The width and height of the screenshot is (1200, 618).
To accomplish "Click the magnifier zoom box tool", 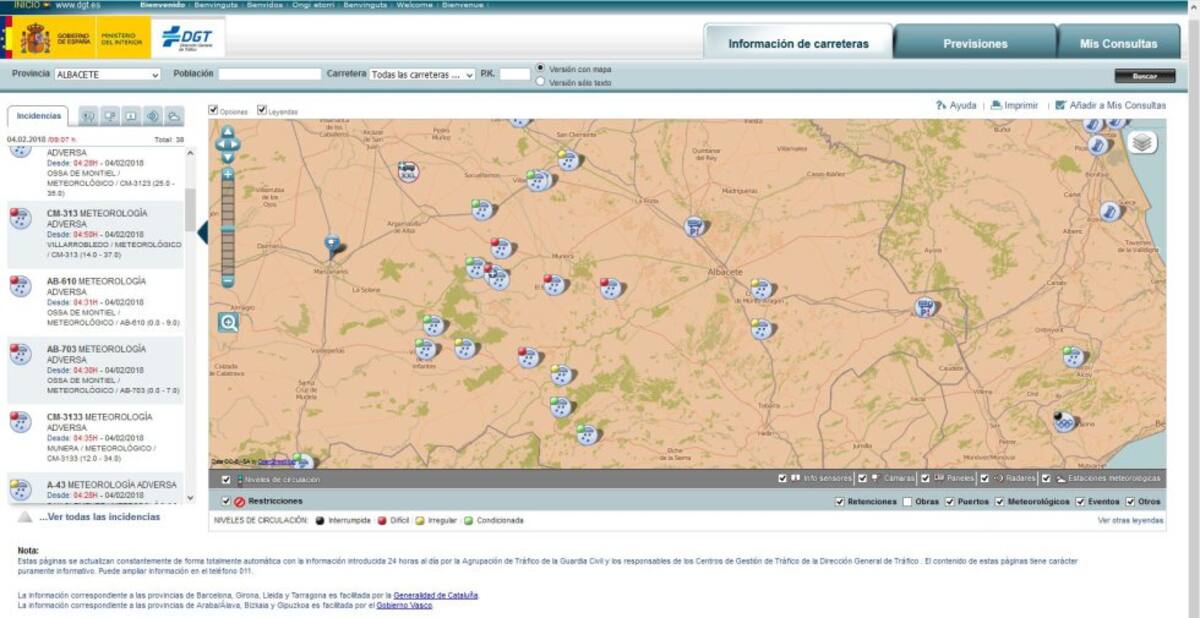I will [x=229, y=322].
